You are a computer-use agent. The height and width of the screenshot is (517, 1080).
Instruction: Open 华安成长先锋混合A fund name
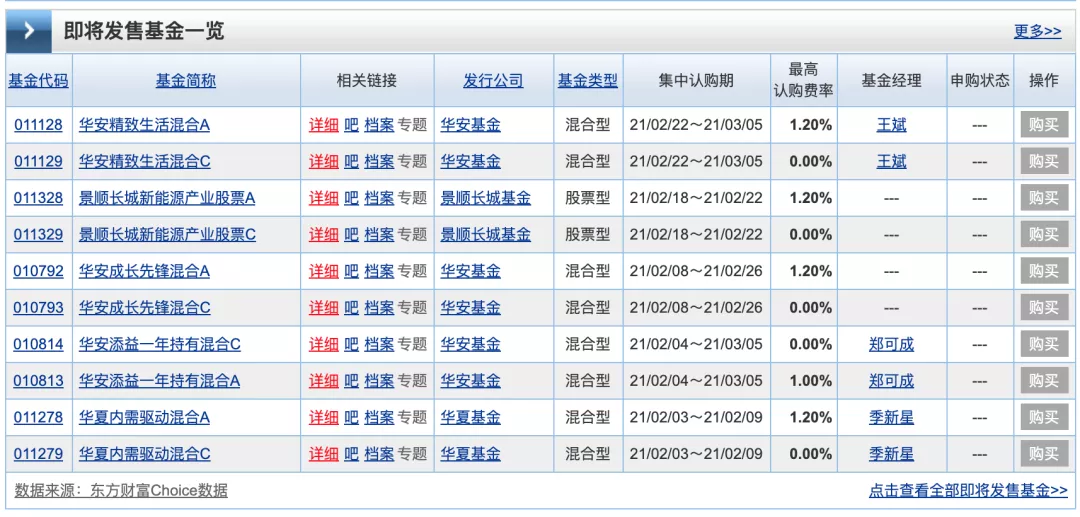tap(145, 271)
